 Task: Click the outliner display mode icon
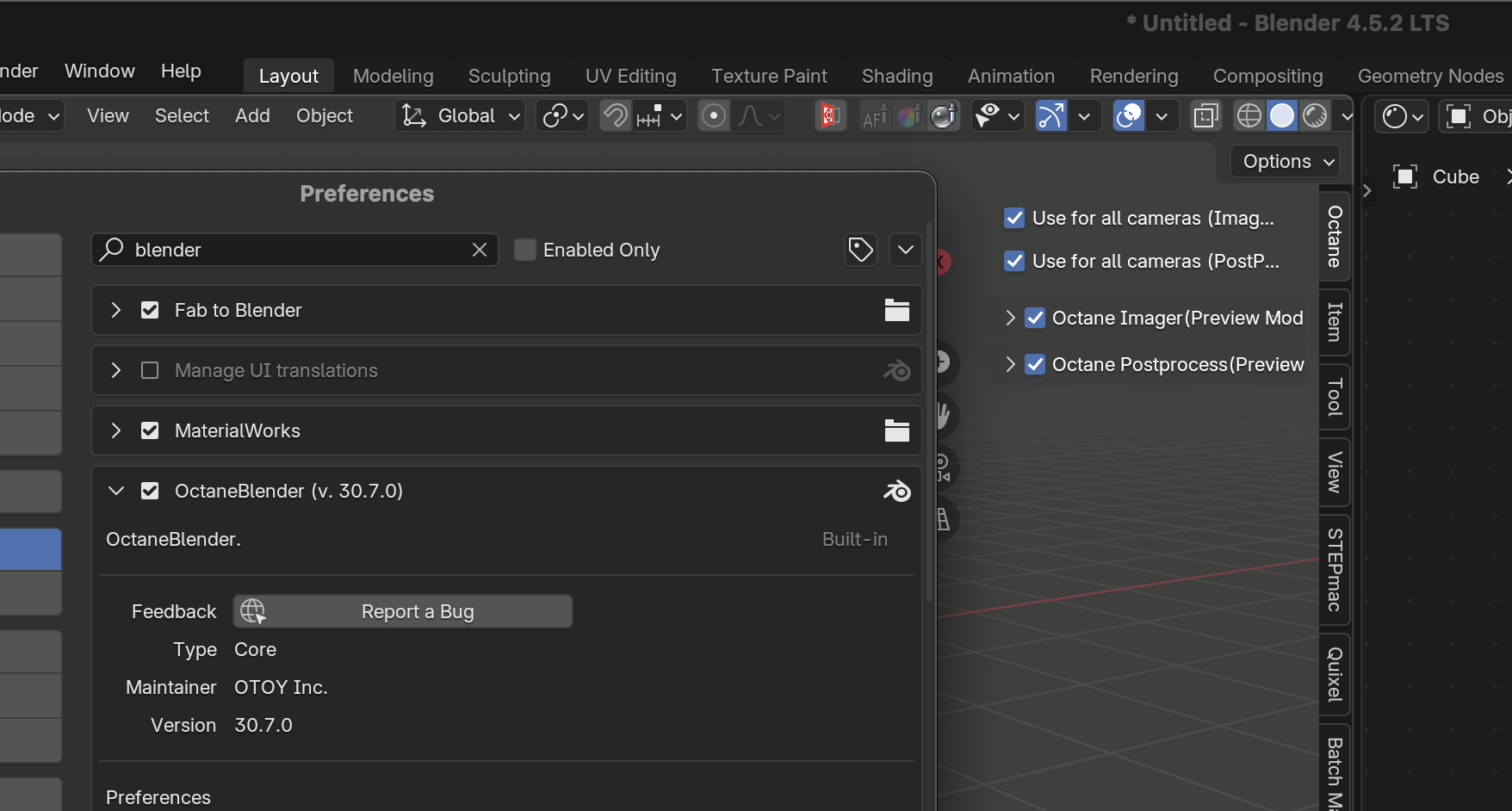click(x=1403, y=115)
